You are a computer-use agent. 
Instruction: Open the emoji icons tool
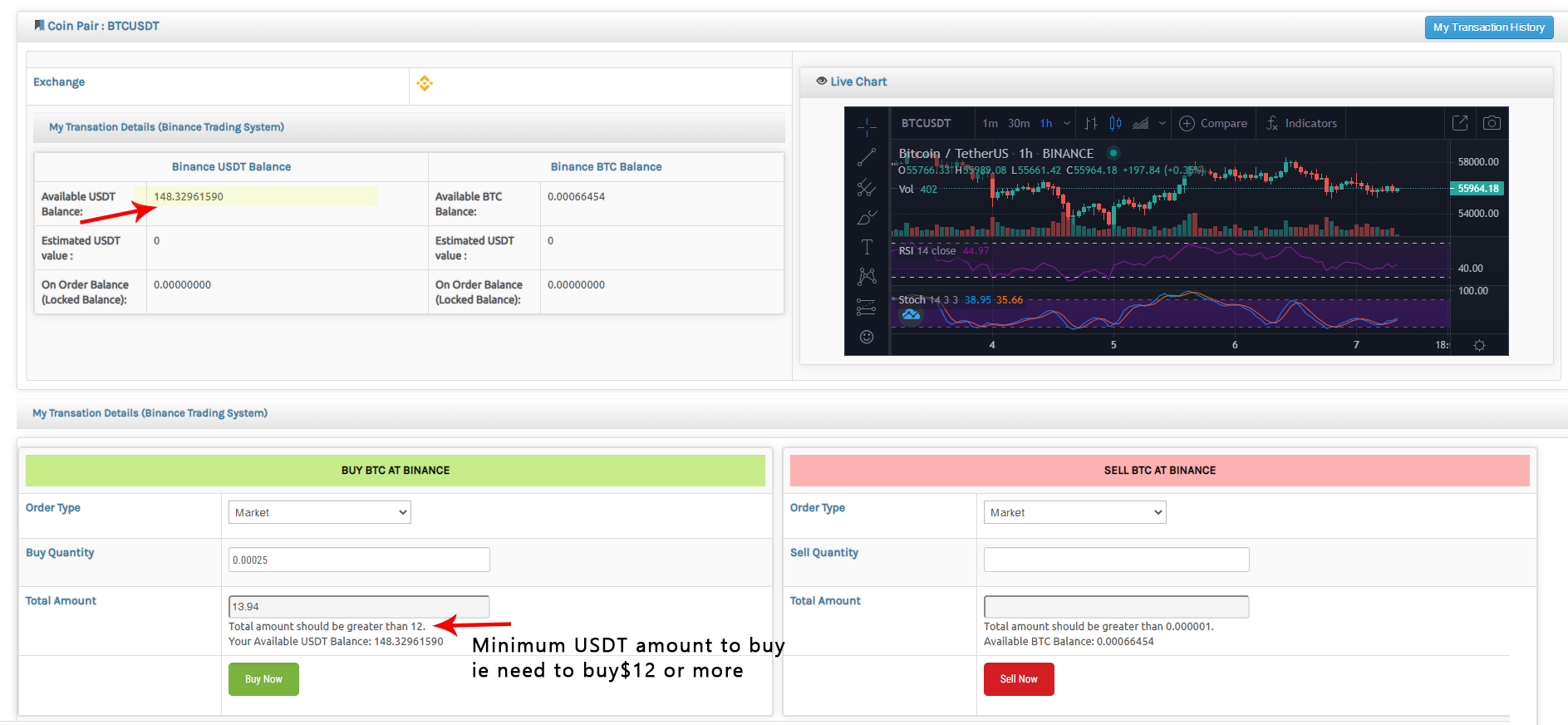tap(867, 337)
